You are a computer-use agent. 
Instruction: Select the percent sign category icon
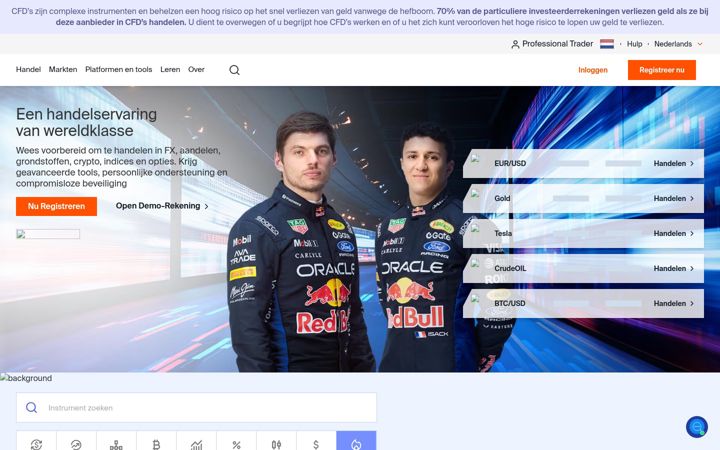[236, 444]
